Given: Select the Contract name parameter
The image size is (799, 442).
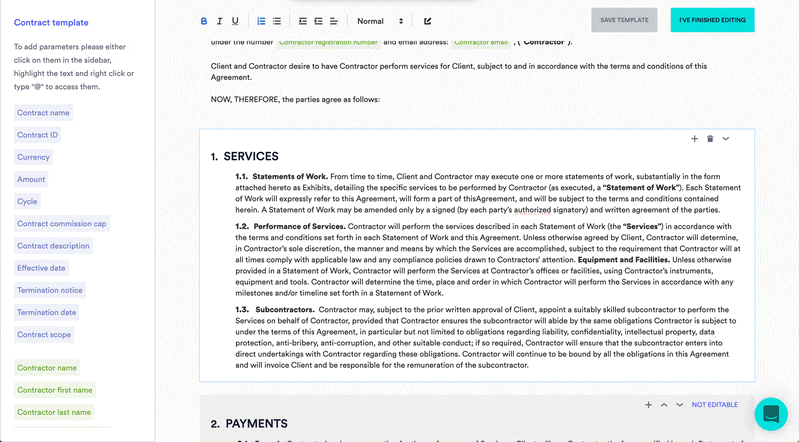Looking at the screenshot, I should click(43, 113).
